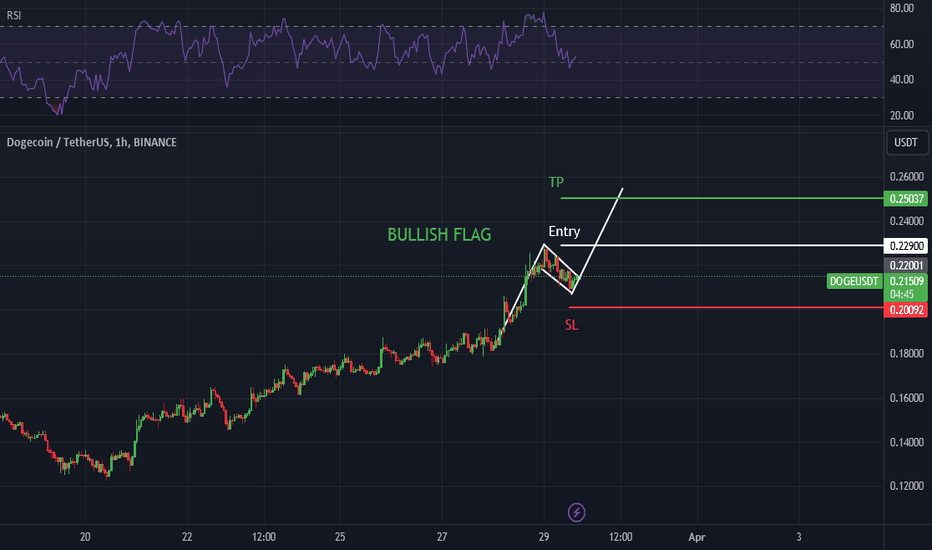
Task: Select the red stop-loss horizontal line
Action: pyautogui.click(x=726, y=307)
